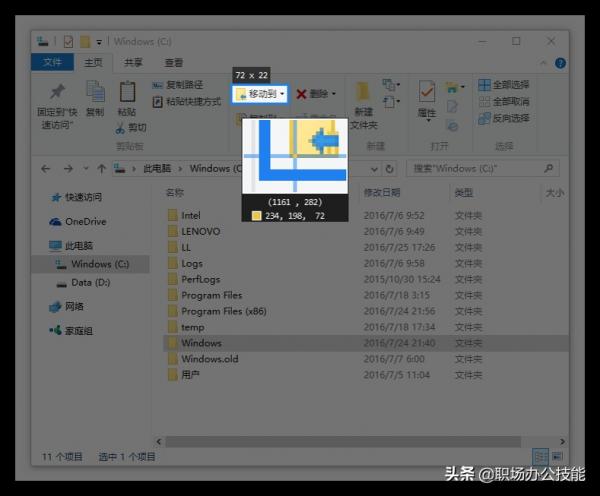Image resolution: width=600 pixels, height=496 pixels.
Task: Click New folder (新建文件夹) icon
Action: 362,92
